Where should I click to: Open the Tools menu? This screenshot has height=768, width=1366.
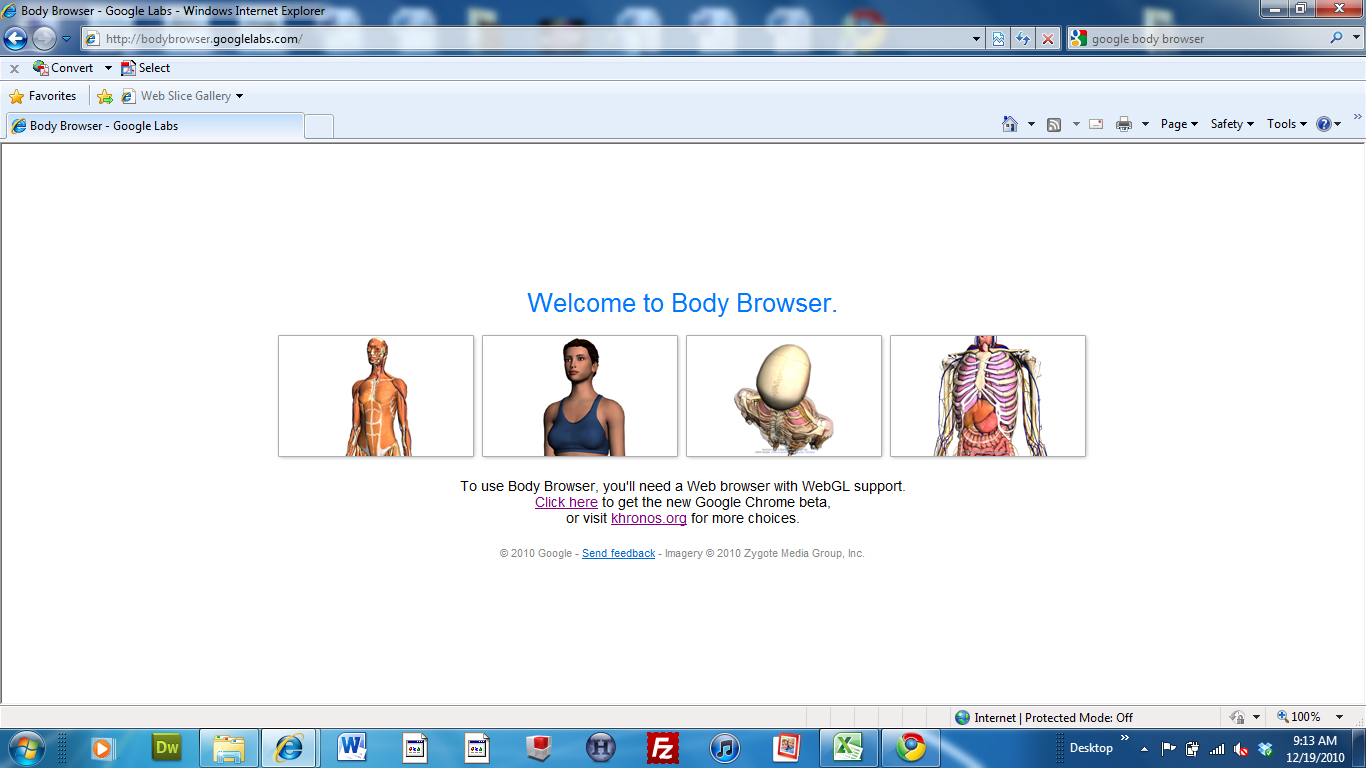coord(1287,124)
